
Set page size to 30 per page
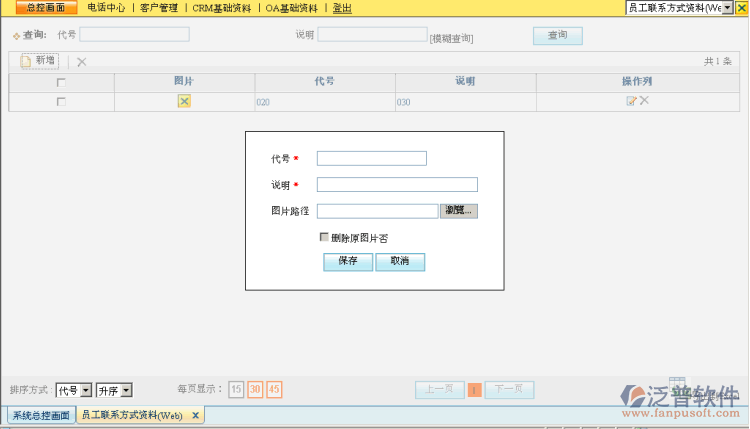(x=255, y=390)
